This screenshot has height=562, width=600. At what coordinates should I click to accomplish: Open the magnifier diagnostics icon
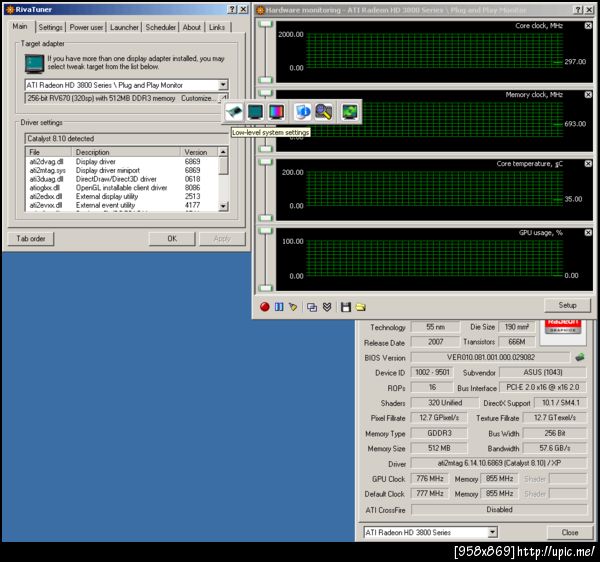pyautogui.click(x=324, y=112)
